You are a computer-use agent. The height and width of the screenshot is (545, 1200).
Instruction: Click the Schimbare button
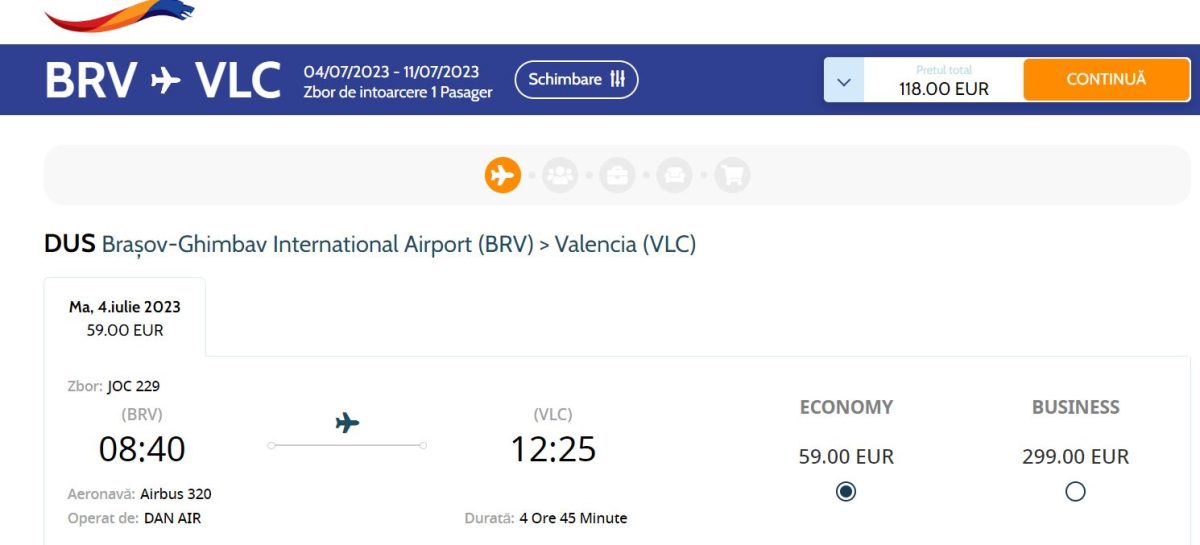pos(576,80)
